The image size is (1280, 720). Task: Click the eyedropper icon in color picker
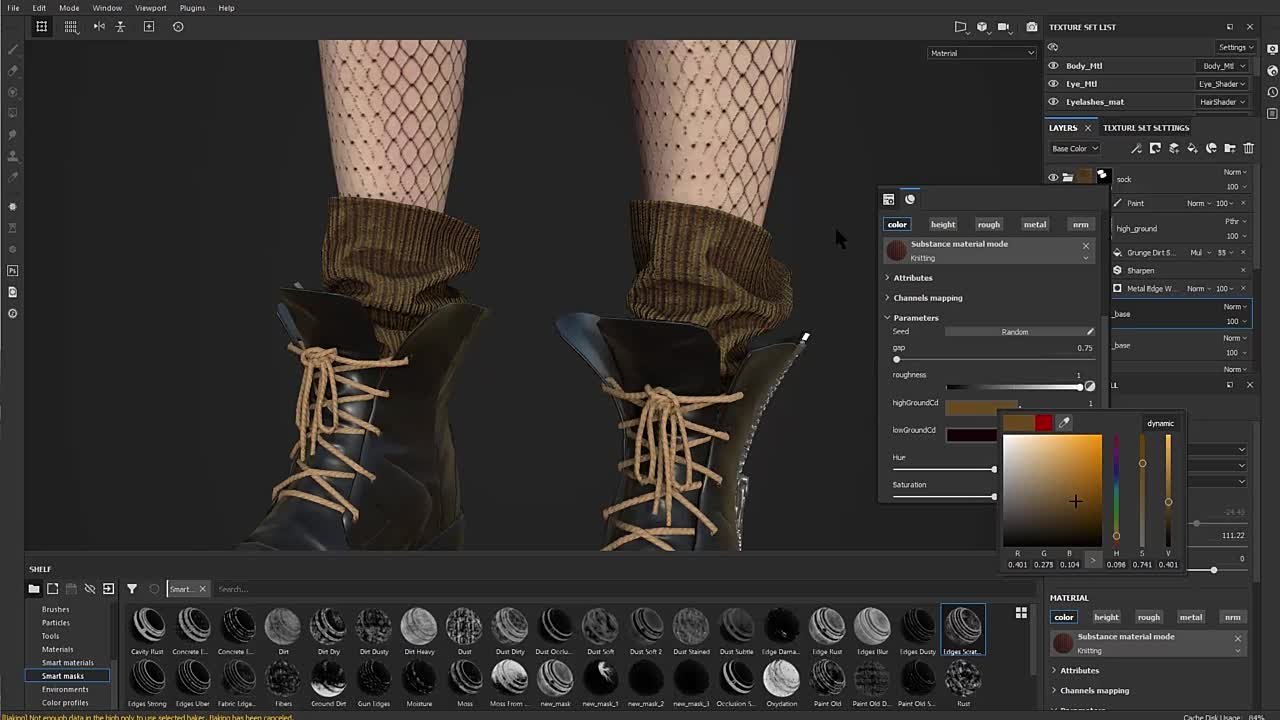(x=1064, y=423)
